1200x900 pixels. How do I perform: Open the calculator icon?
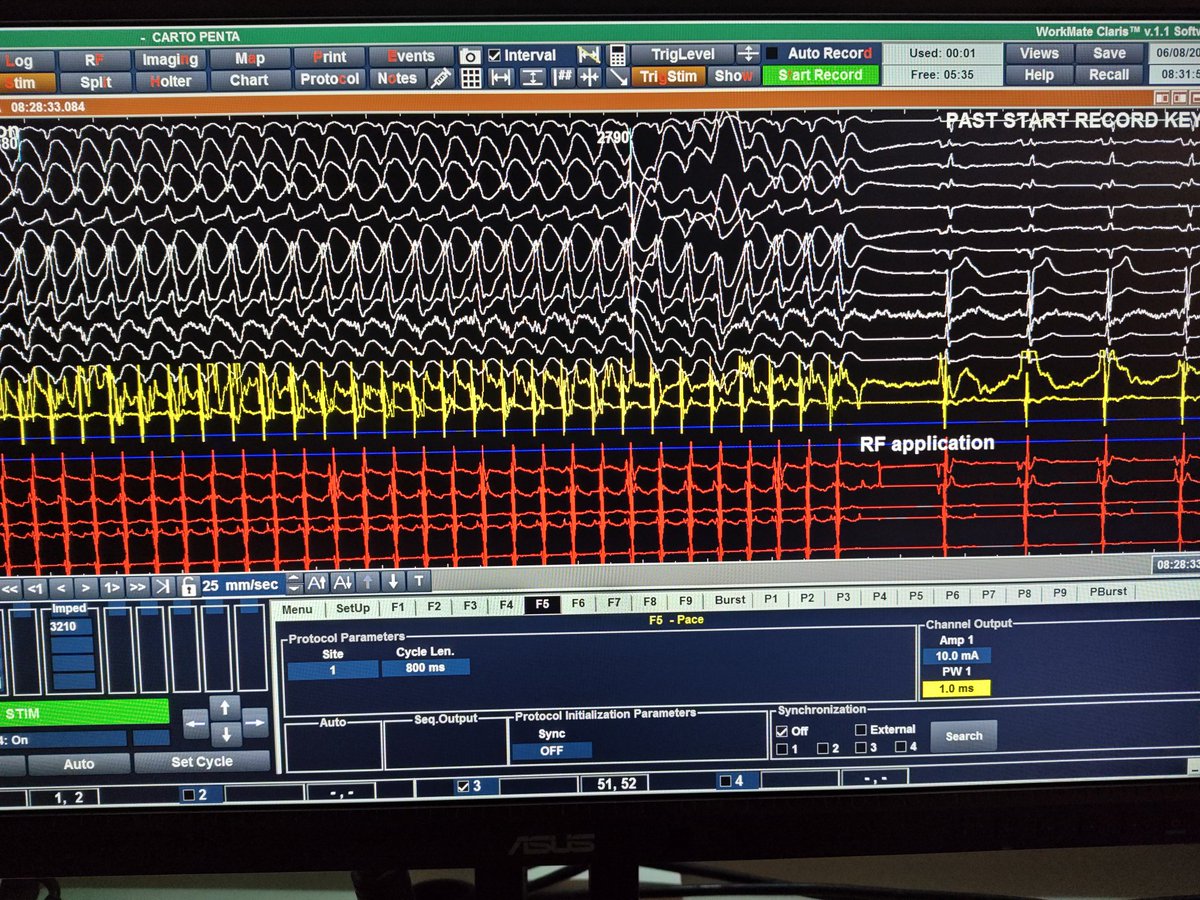tap(617, 55)
